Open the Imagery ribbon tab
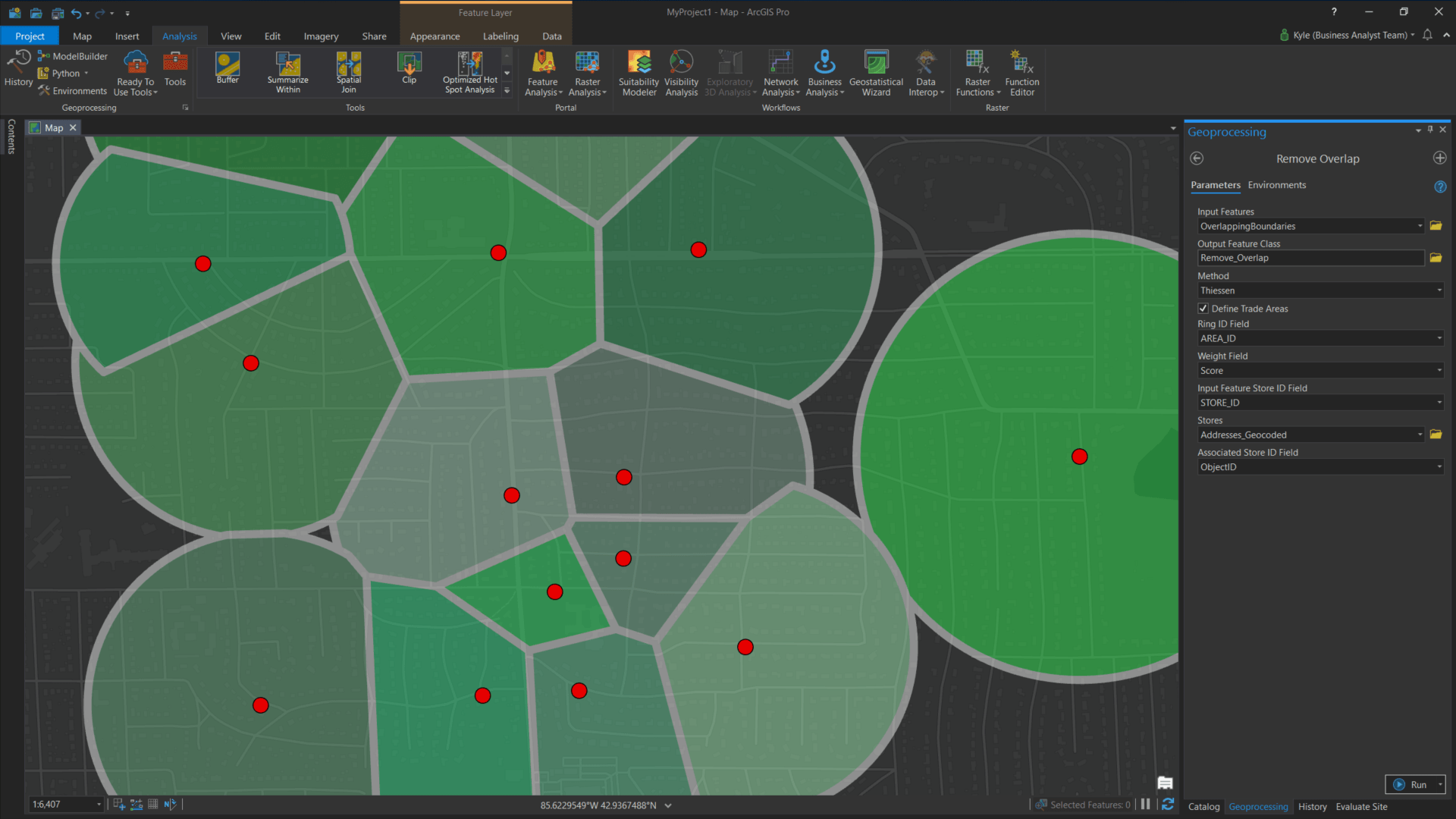The width and height of the screenshot is (1456, 819). click(320, 36)
